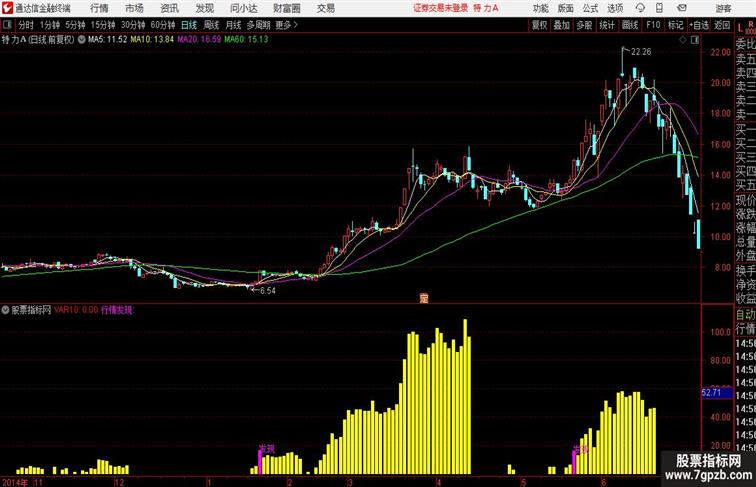Screen dimensions: 756x487
Task: Open the 资讯 menu
Action: (x=169, y=8)
